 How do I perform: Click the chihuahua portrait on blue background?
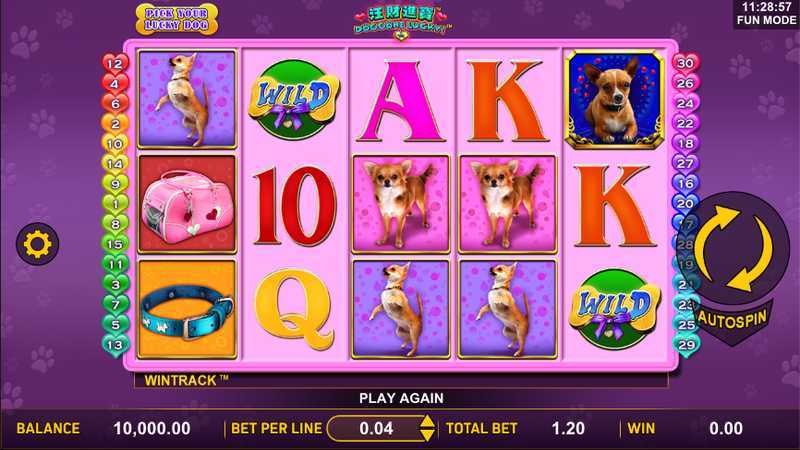[x=614, y=100]
